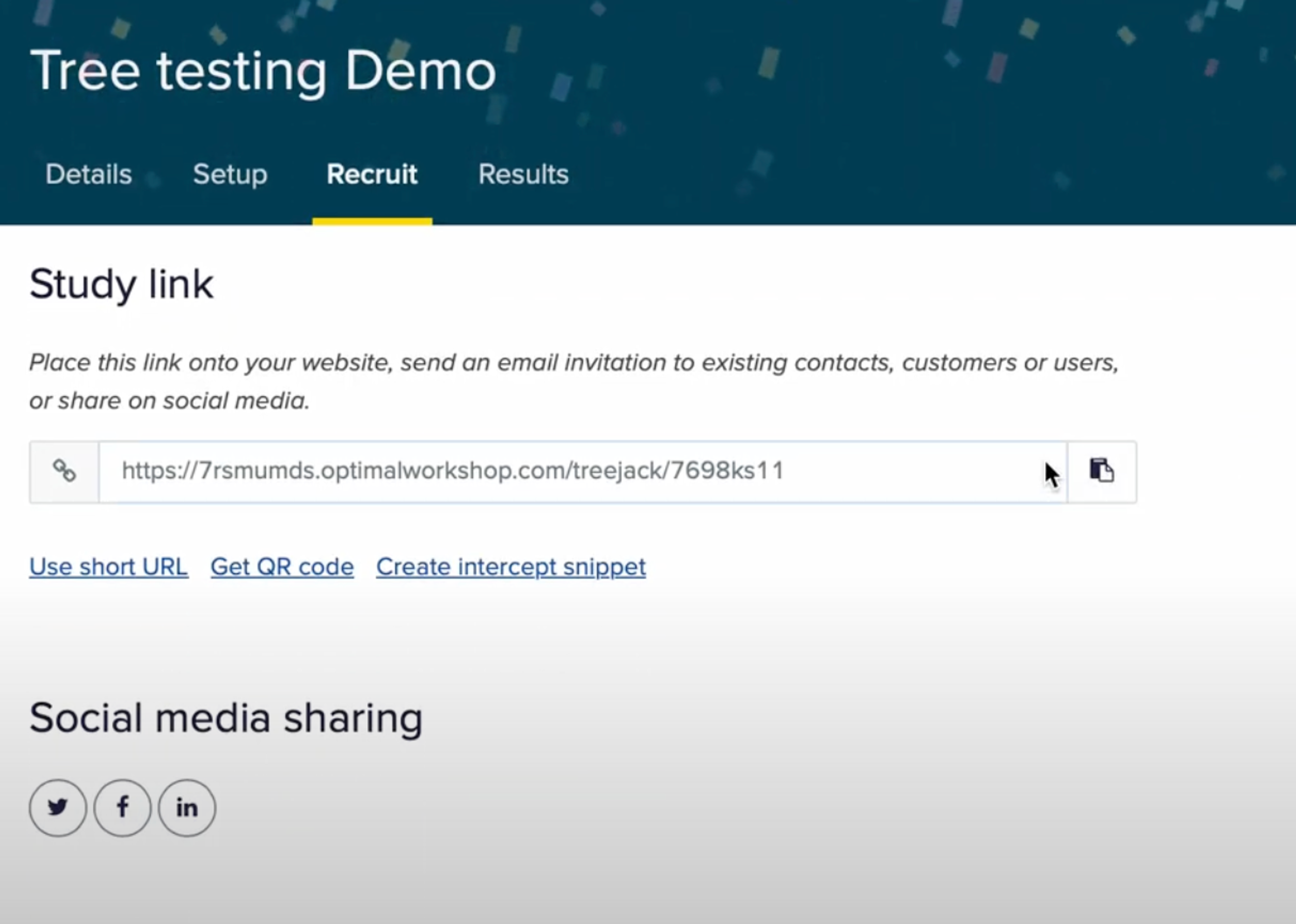
Task: Click the copy-to-clipboard icon beside the URL
Action: (x=1101, y=471)
